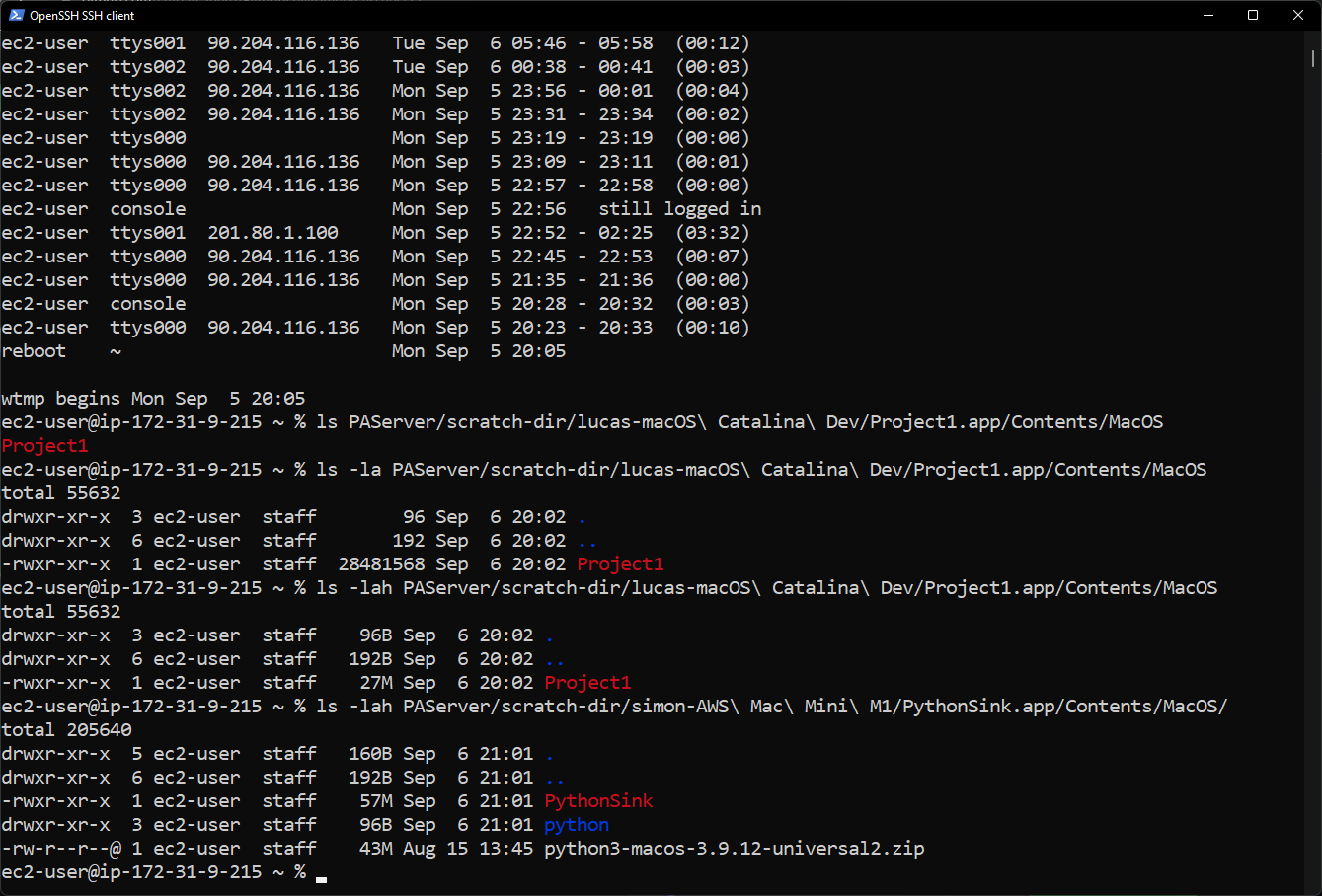Click file size 28481568 in listing
The image size is (1322, 896).
(x=381, y=564)
